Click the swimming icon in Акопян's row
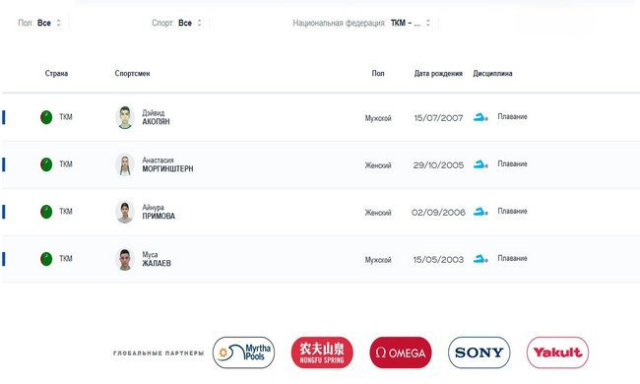This screenshot has height=384, width=640. (x=480, y=117)
